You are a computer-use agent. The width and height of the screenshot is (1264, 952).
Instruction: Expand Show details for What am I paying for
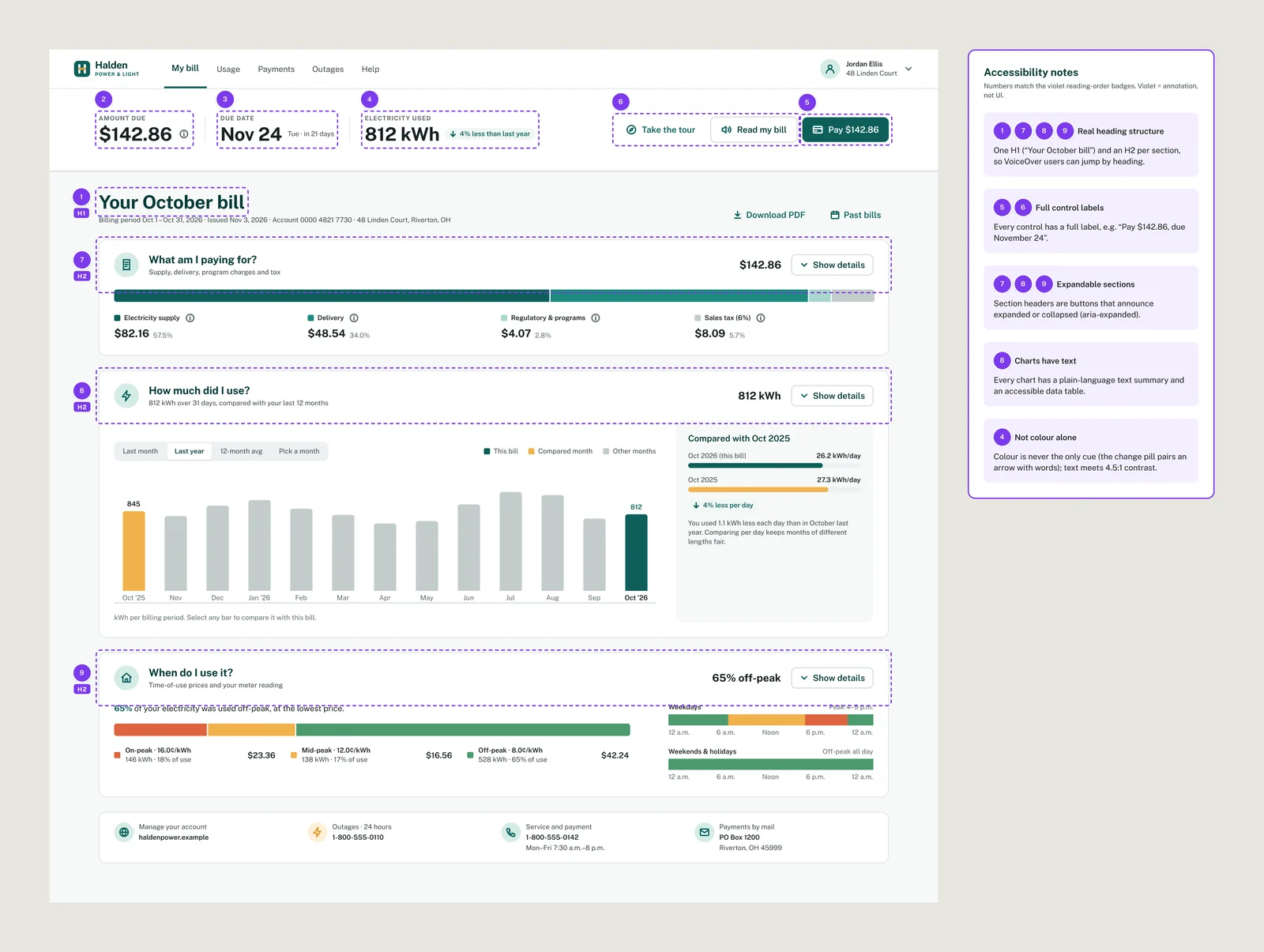[832, 265]
